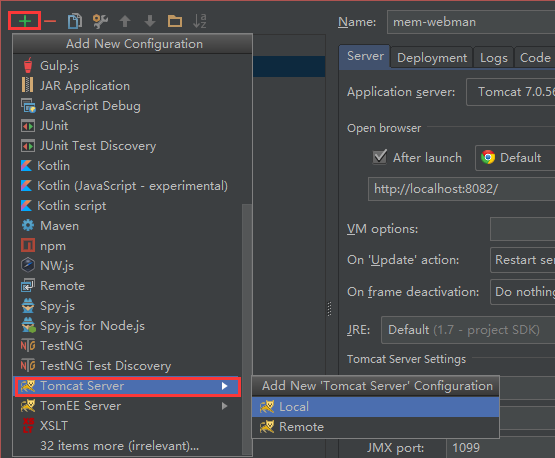This screenshot has height=458, width=555.
Task: Click the move down arrow icon
Action: point(150,21)
